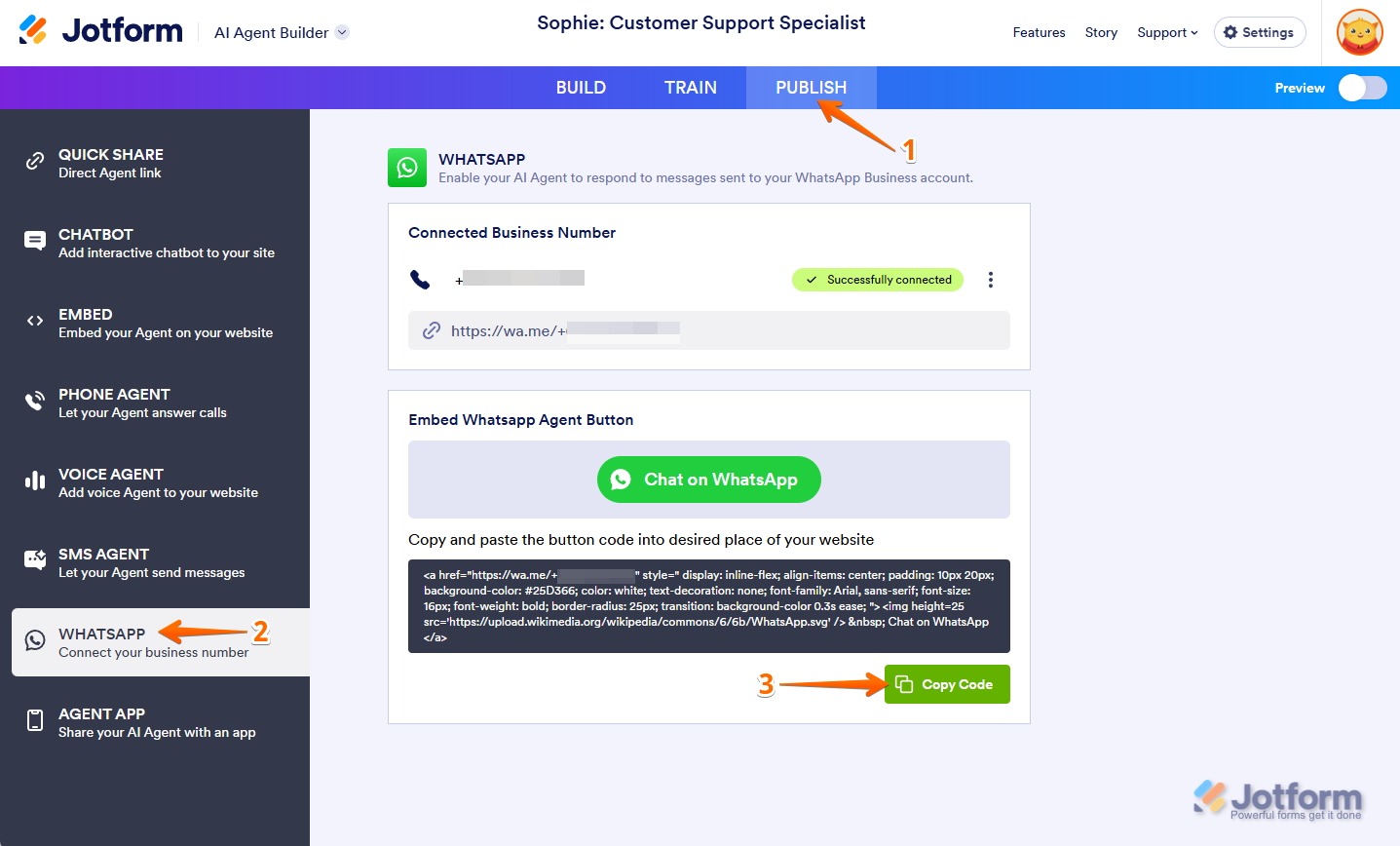
Task: Open the Features link
Action: [1039, 32]
